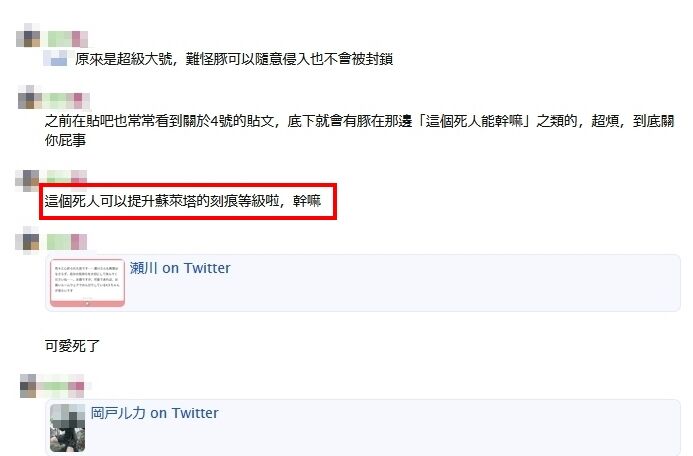
Task: Open the 岡戸ルカ on Twitter link
Action: pyautogui.click(x=155, y=413)
